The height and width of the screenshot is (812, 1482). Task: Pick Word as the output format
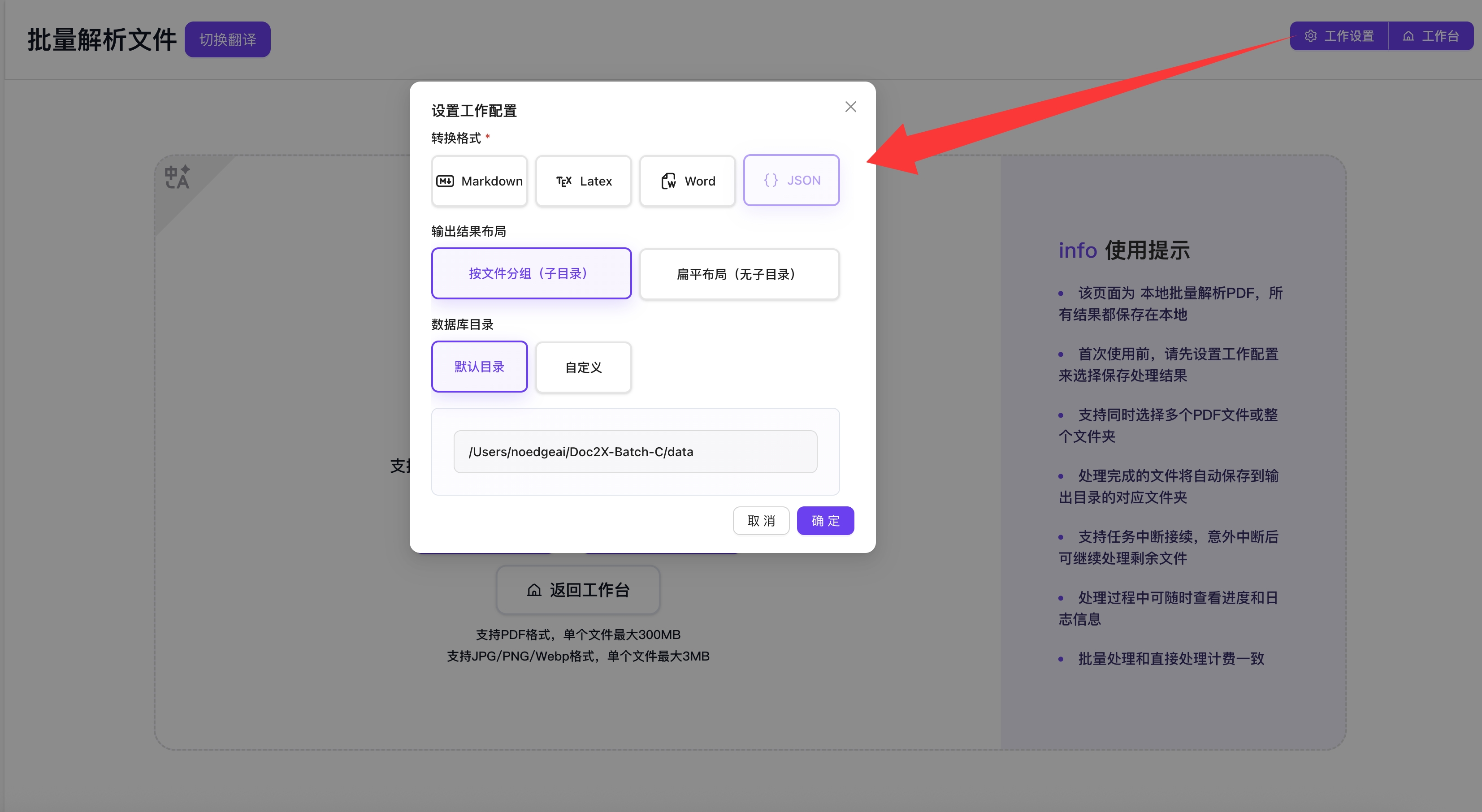(x=688, y=181)
